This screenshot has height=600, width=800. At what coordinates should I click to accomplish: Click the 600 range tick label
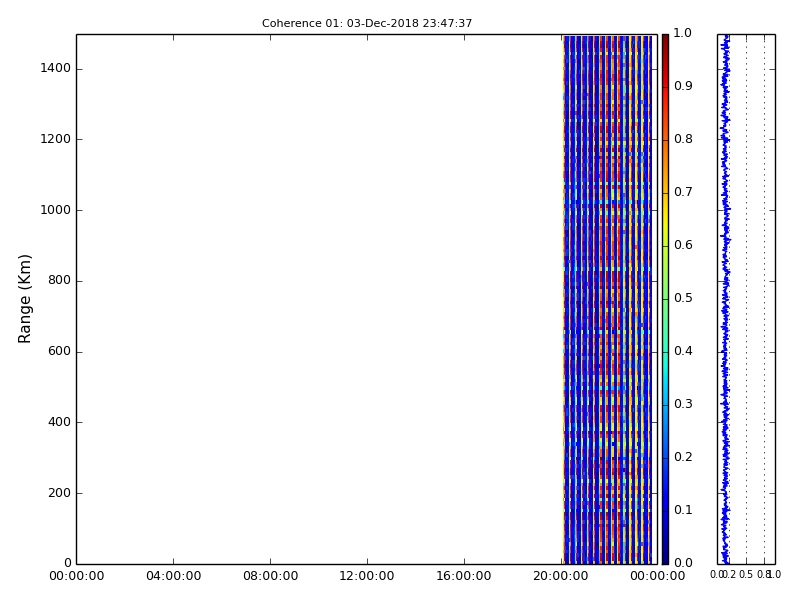[59, 352]
